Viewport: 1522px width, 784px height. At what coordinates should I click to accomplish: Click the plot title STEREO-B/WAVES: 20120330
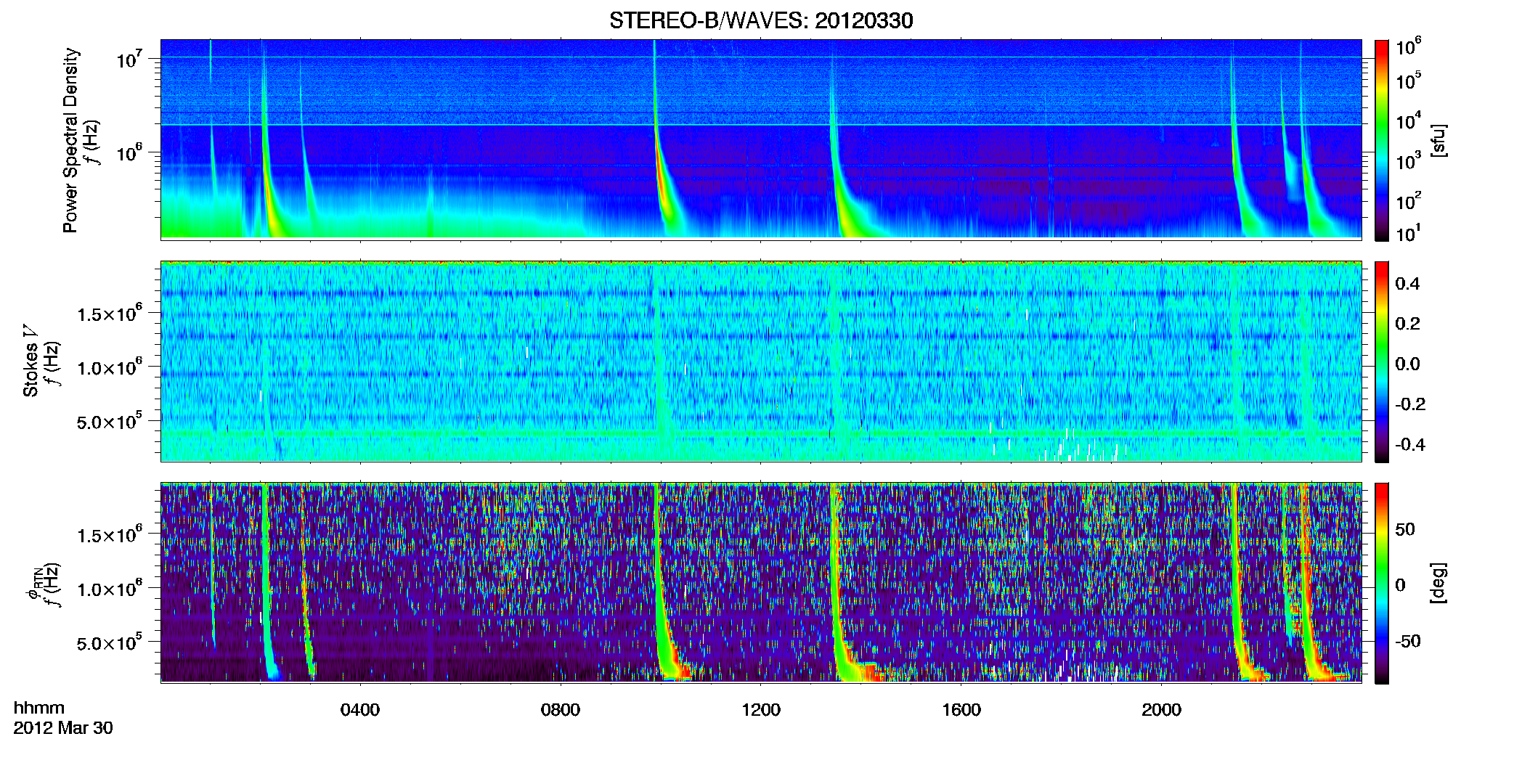(761, 20)
